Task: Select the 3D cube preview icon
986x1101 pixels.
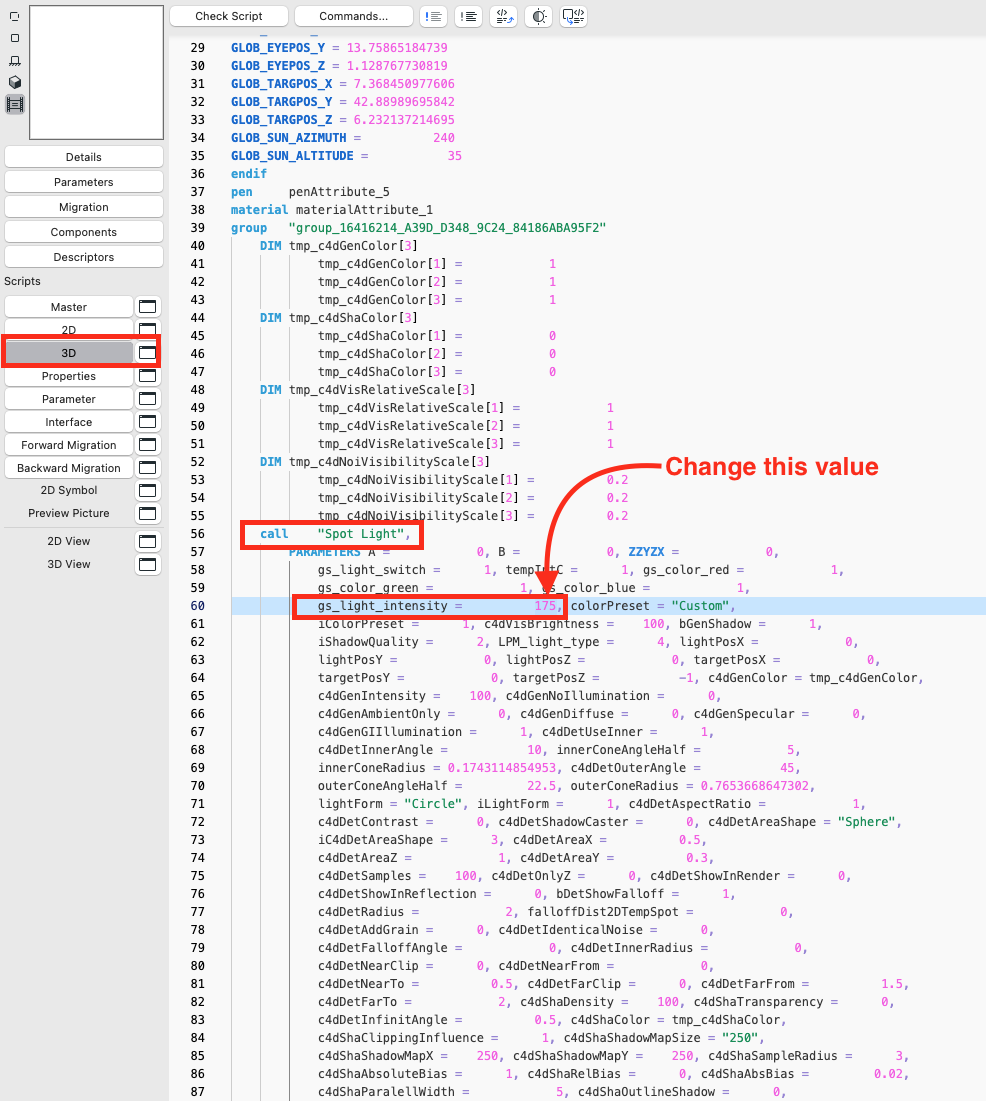Action: [15, 82]
